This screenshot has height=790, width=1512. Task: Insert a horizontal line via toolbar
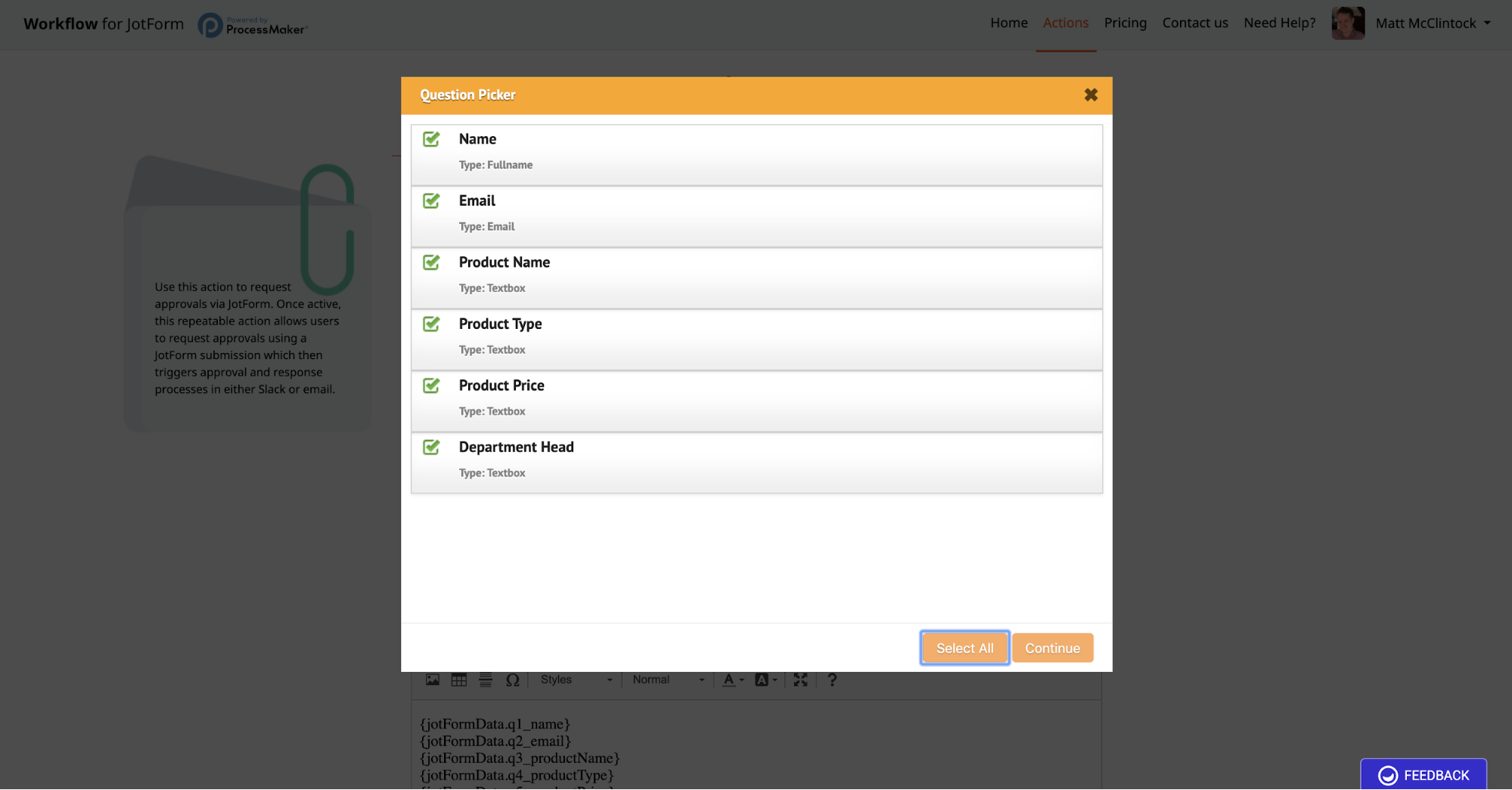coord(486,680)
